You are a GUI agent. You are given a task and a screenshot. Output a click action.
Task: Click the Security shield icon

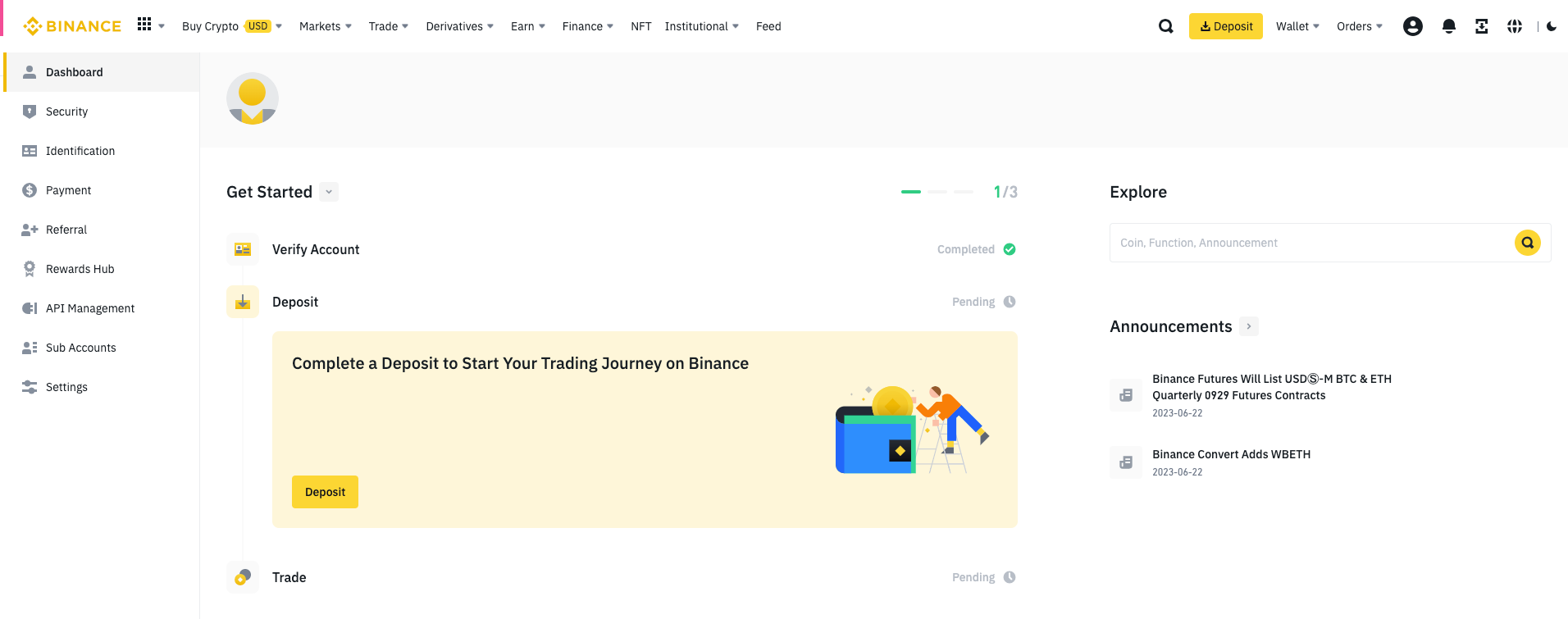coord(30,112)
